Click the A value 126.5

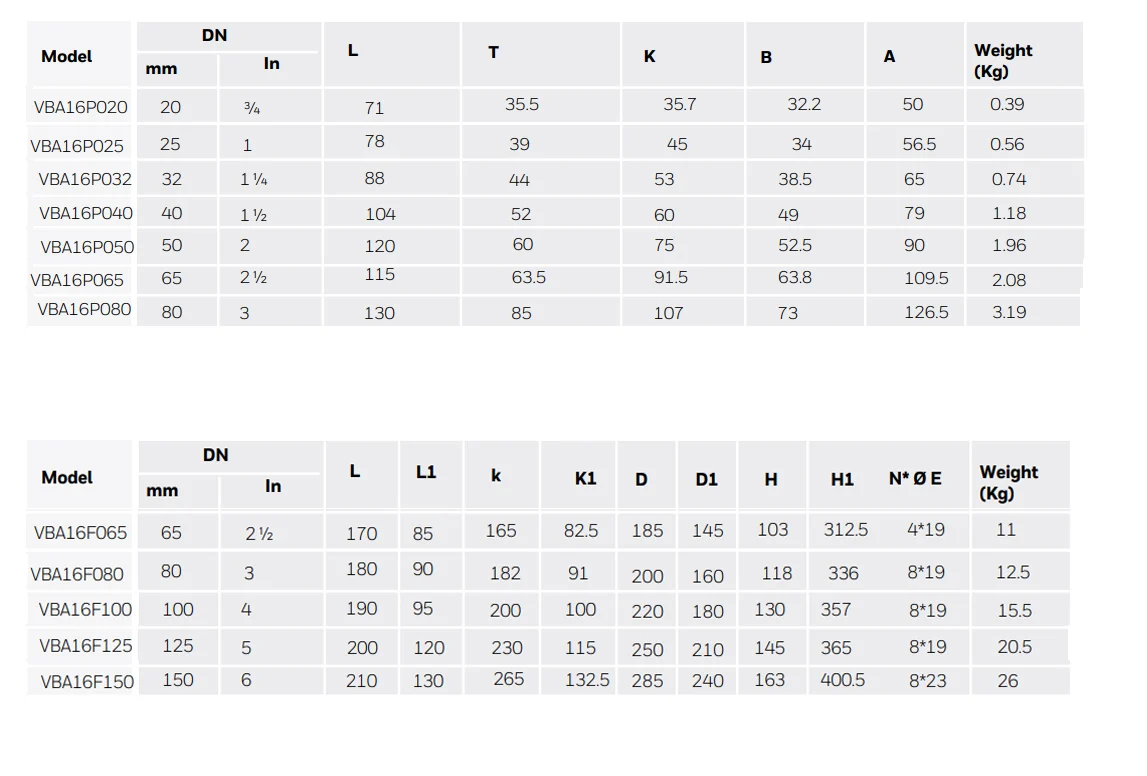(x=926, y=312)
